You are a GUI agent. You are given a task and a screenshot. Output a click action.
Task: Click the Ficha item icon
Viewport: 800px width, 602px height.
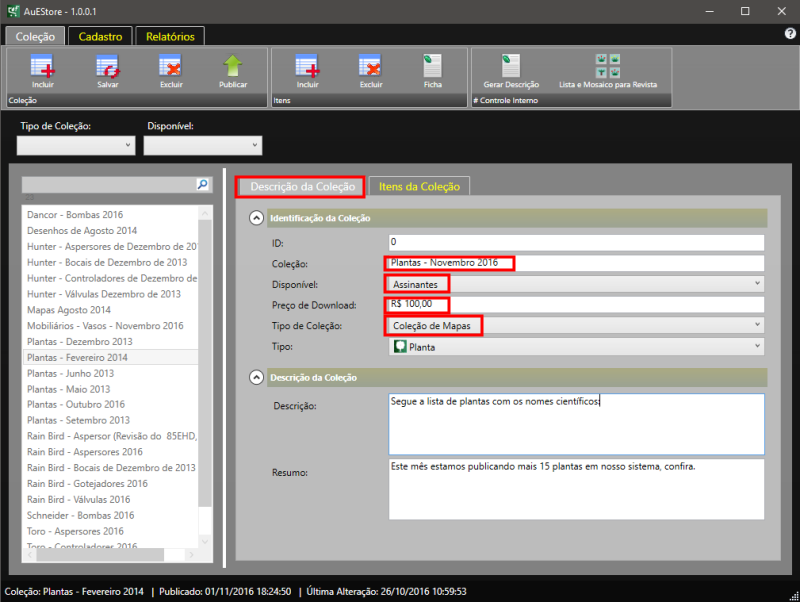(432, 68)
